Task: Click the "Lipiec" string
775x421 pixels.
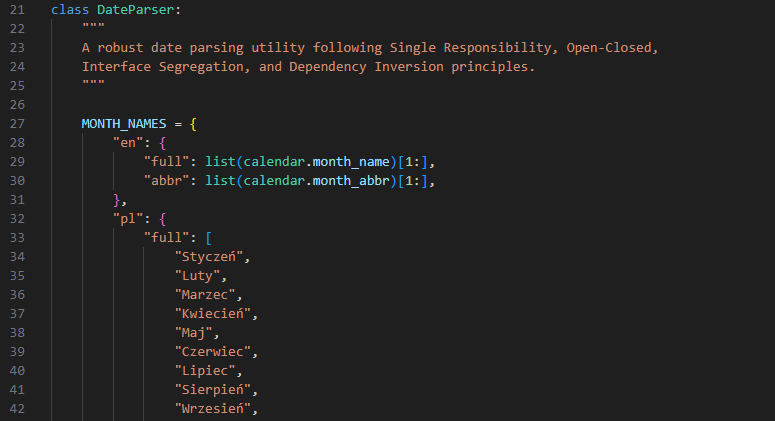Action: click(205, 371)
